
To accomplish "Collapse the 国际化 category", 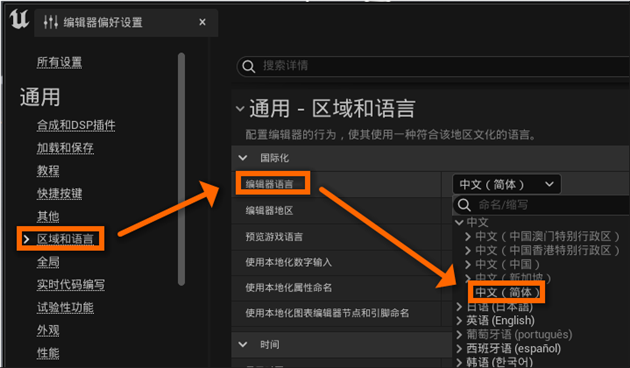I will click(x=243, y=158).
